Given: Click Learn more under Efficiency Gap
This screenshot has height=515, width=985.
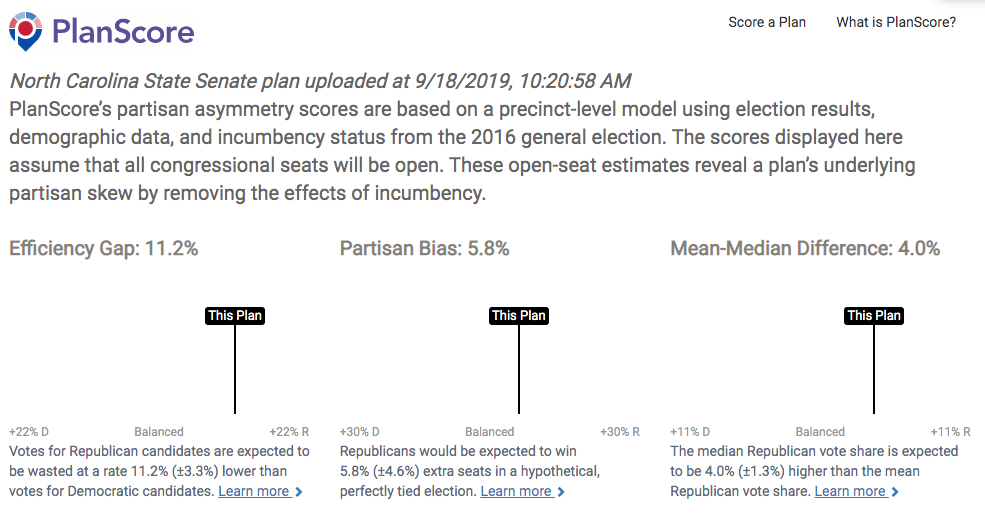Looking at the screenshot, I should point(254,491).
